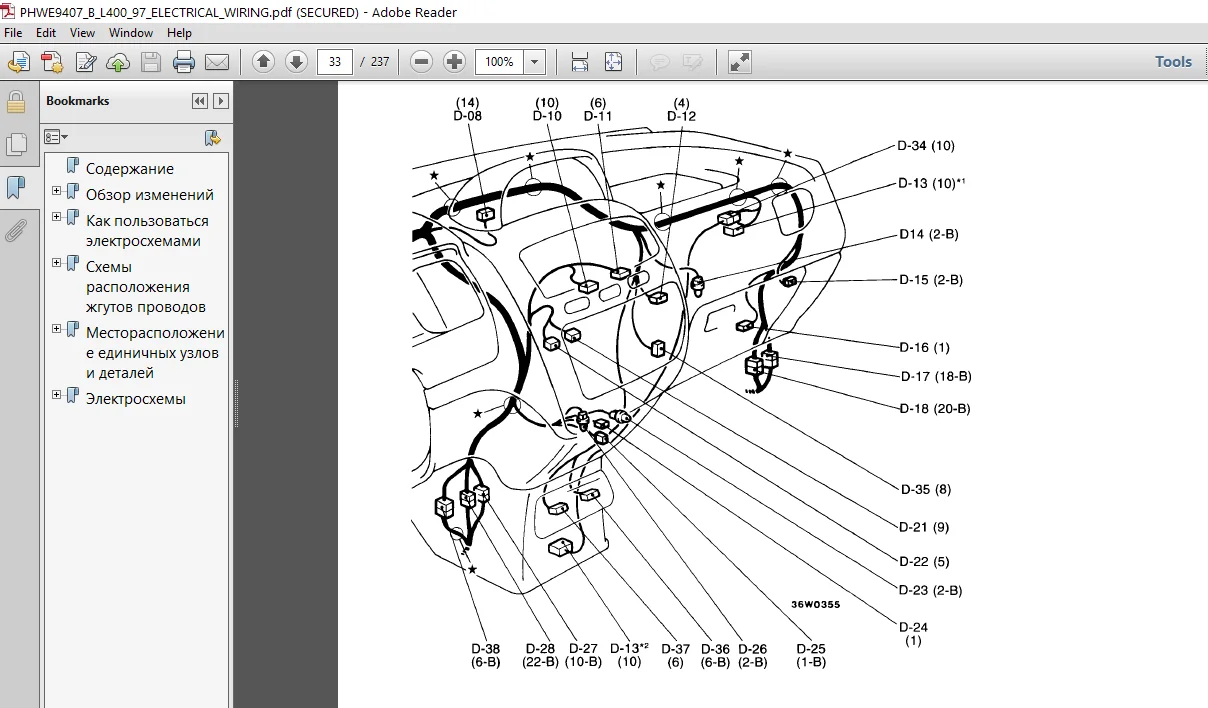Viewport: 1208px width, 708px height.
Task: Open the bookmarks options dropdown menu
Action: (x=57, y=137)
